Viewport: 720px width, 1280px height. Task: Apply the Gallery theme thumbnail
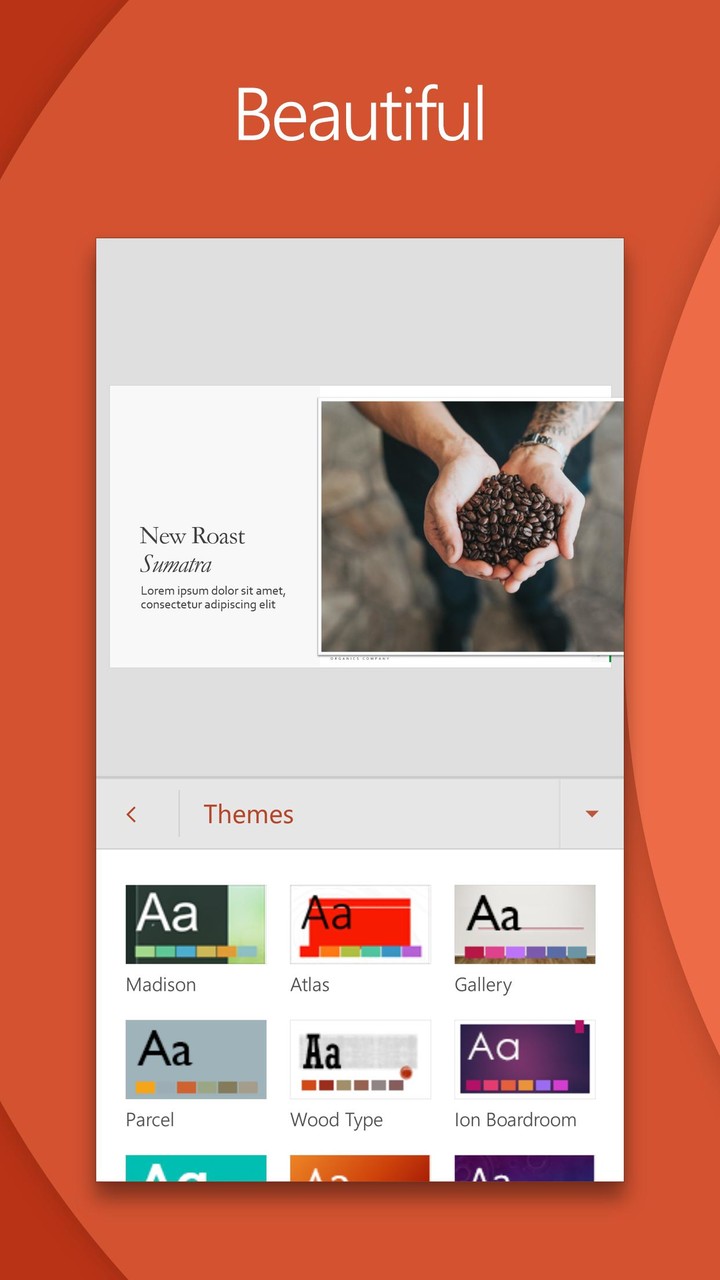click(525, 924)
